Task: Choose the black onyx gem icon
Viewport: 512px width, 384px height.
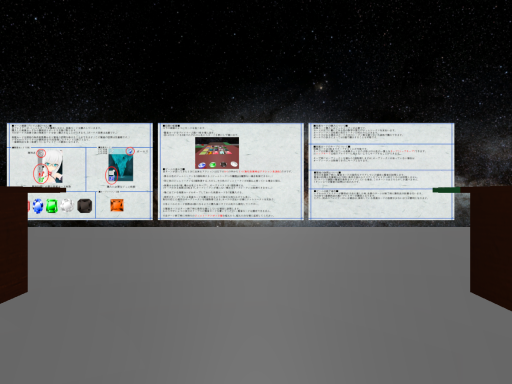Action: coord(84,206)
